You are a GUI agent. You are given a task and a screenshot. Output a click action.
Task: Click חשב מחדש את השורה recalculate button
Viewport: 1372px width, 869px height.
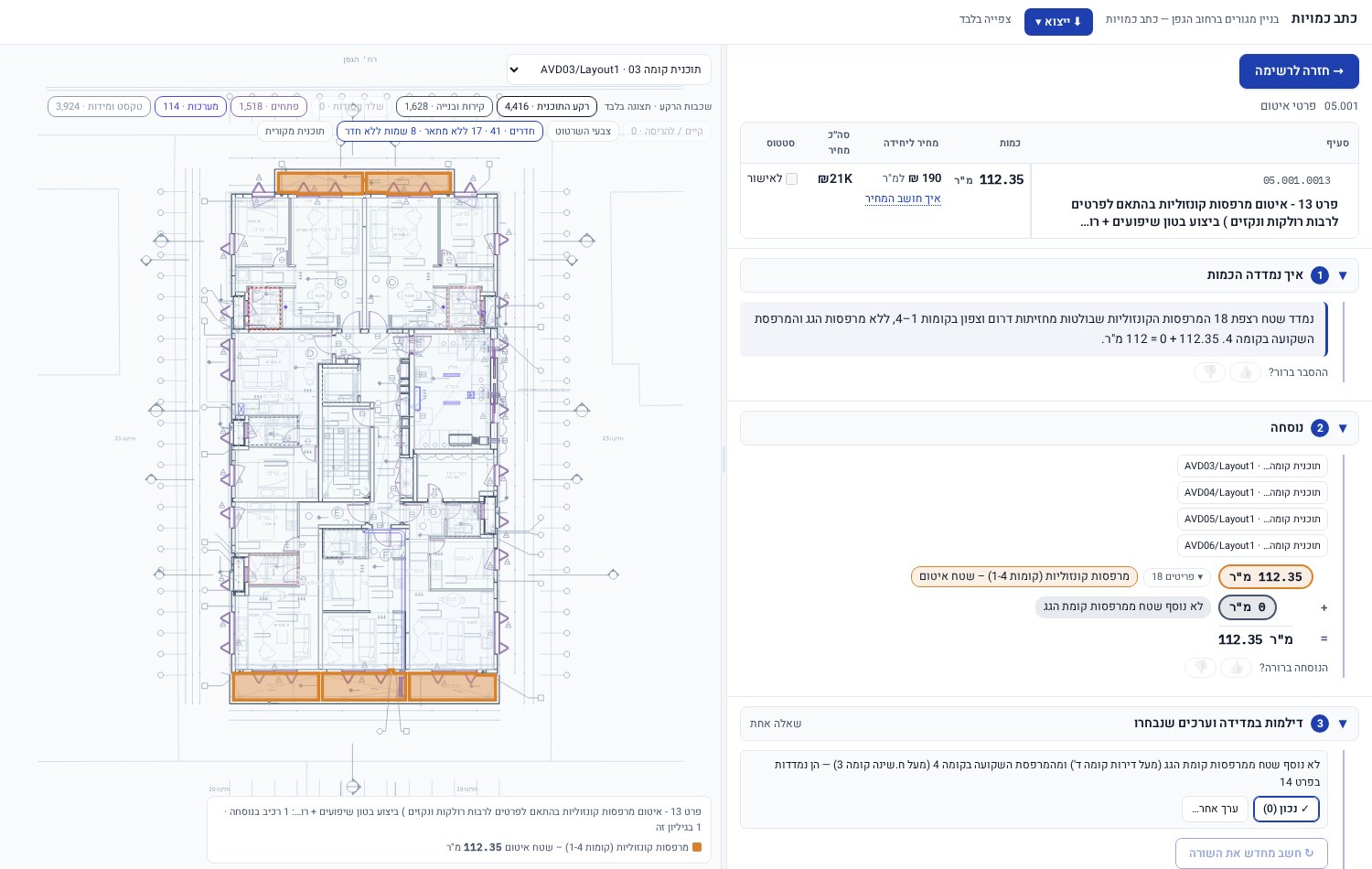[1251, 853]
